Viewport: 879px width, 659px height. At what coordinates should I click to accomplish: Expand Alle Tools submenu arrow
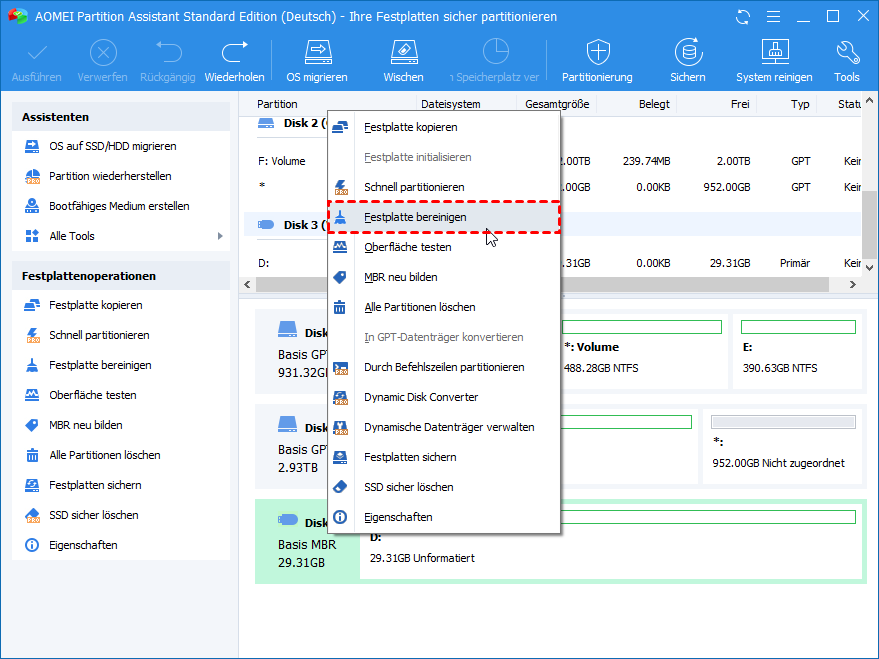220,236
